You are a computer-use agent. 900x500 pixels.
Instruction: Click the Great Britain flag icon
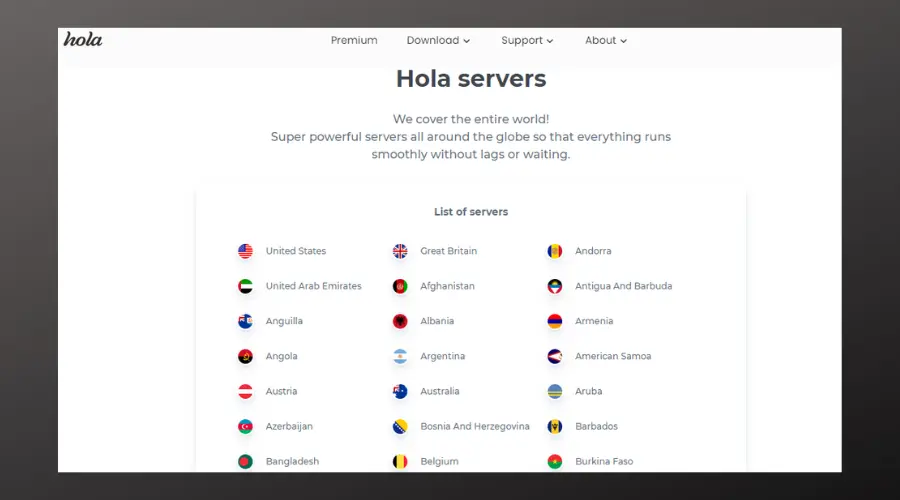click(x=400, y=251)
